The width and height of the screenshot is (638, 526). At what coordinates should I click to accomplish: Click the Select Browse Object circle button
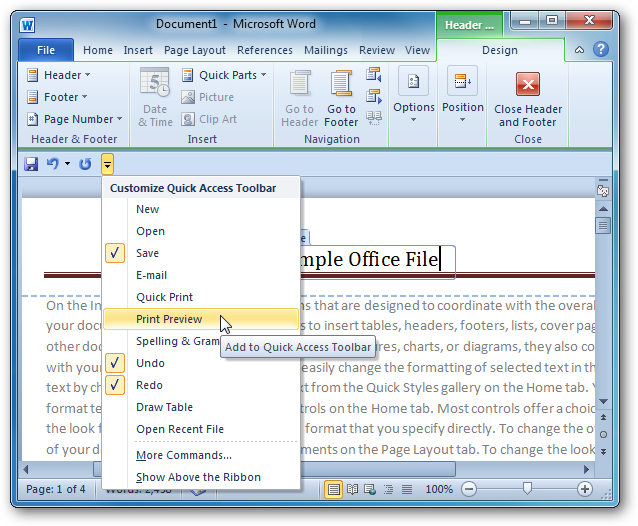603,434
